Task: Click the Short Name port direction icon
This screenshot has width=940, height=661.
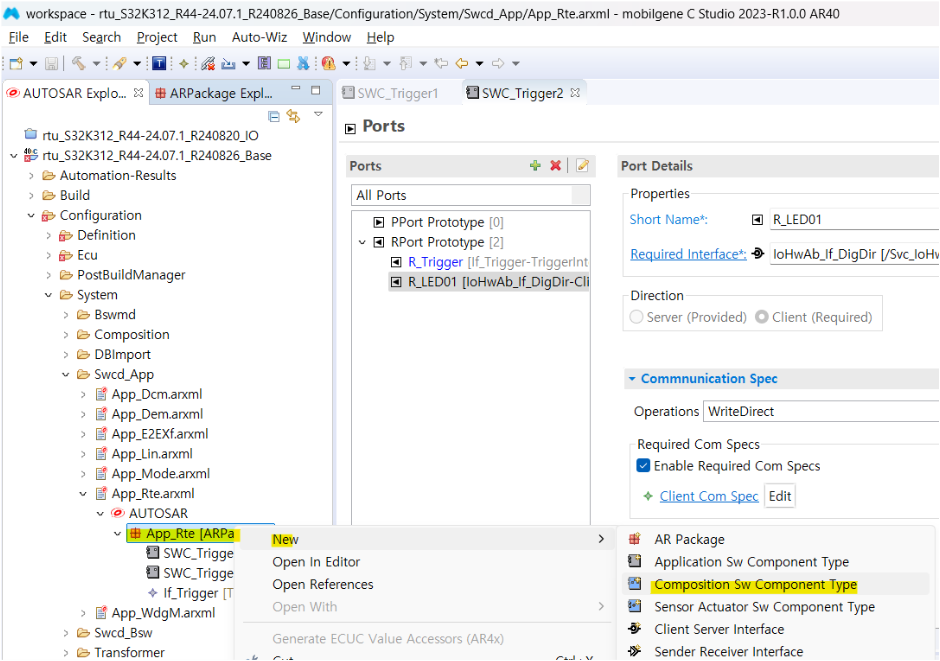Action: pyautogui.click(x=757, y=220)
